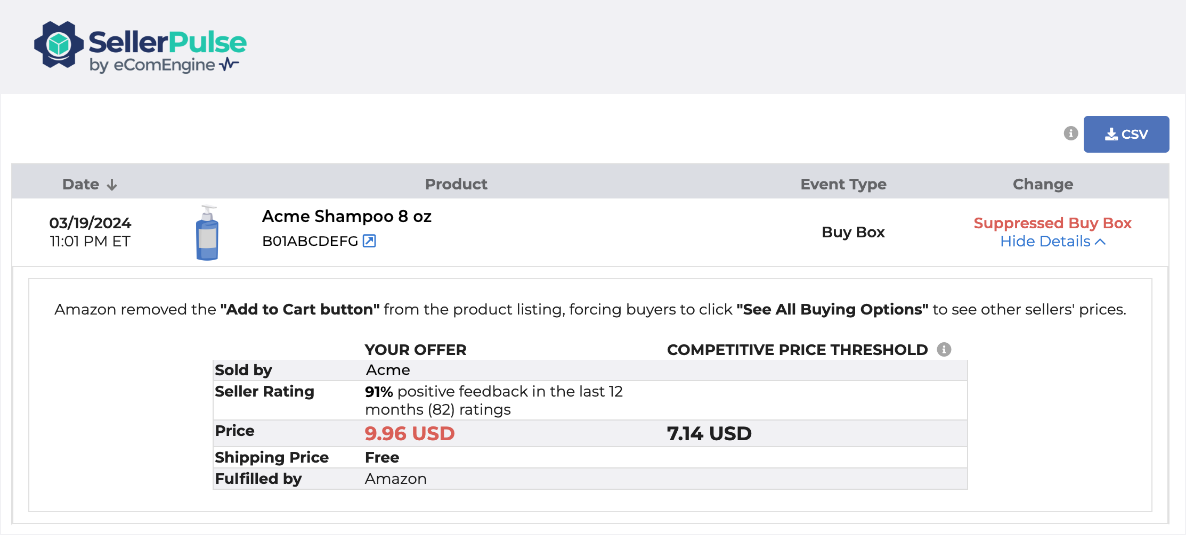The width and height of the screenshot is (1186, 535).
Task: Click the 03/19/2024 date cell
Action: point(90,223)
